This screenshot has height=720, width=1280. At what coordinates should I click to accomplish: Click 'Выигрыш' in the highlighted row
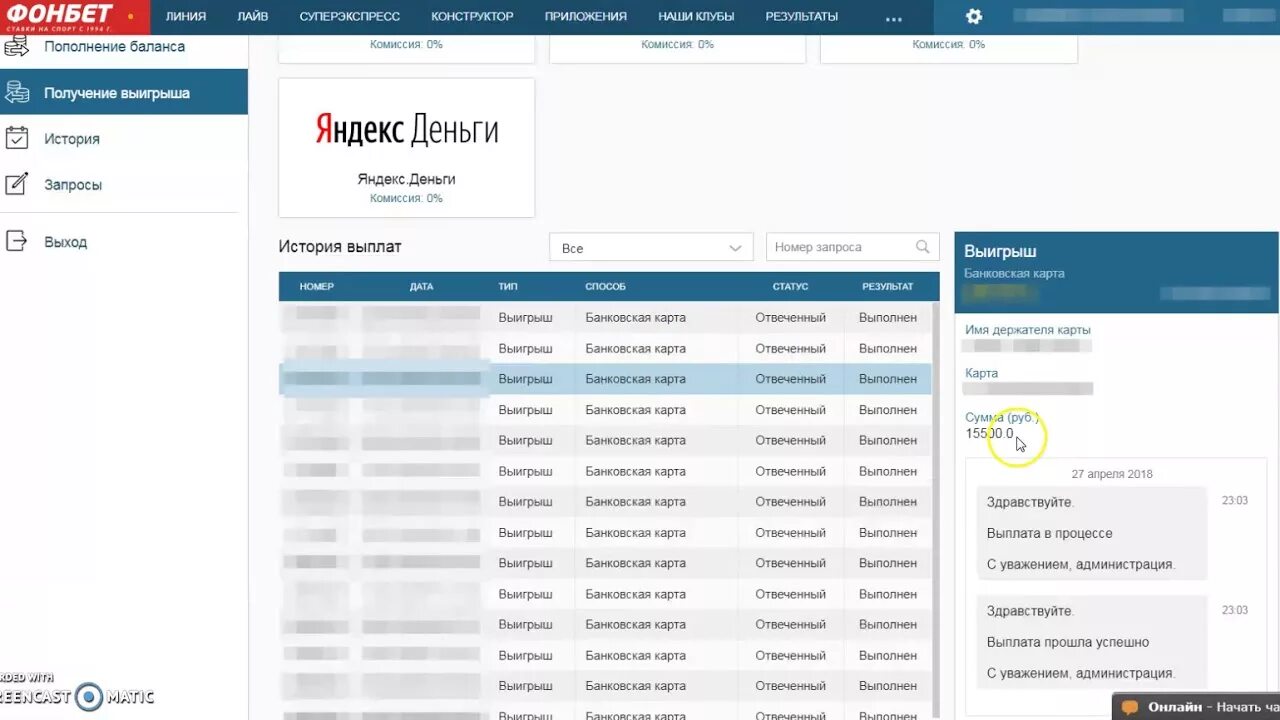click(525, 379)
